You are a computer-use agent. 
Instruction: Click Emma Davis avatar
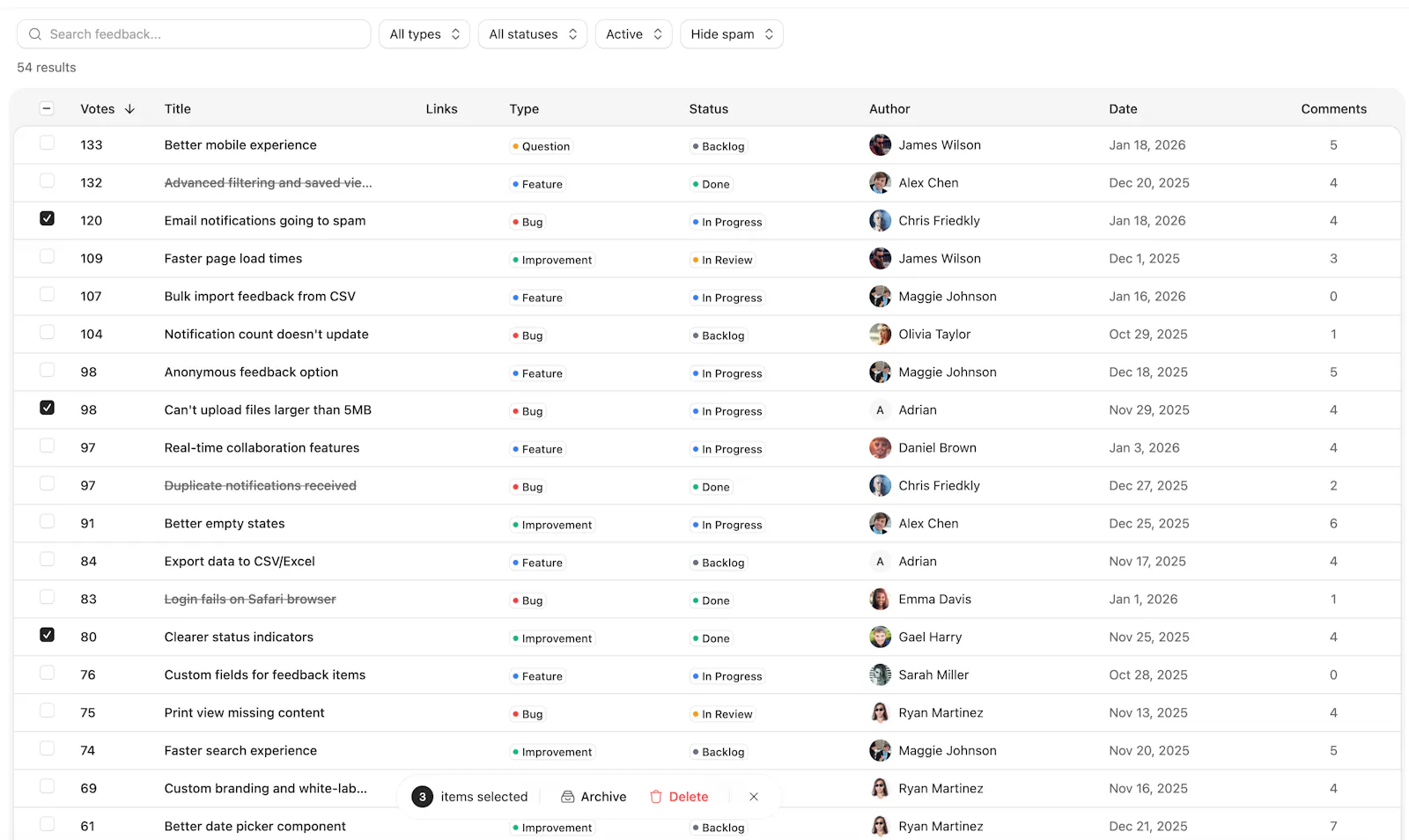click(x=880, y=600)
